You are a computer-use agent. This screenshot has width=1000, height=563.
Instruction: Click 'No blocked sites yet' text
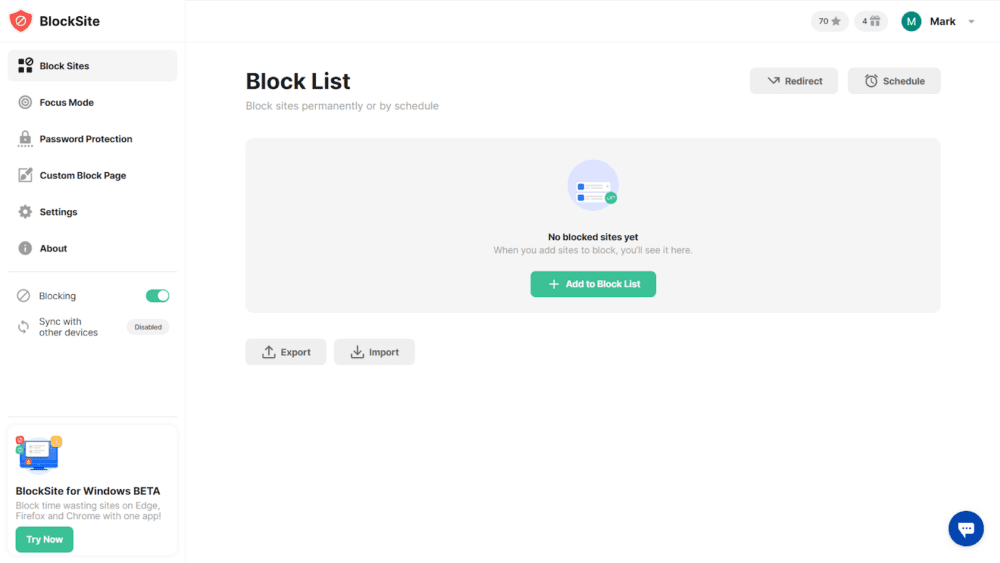pyautogui.click(x=592, y=237)
